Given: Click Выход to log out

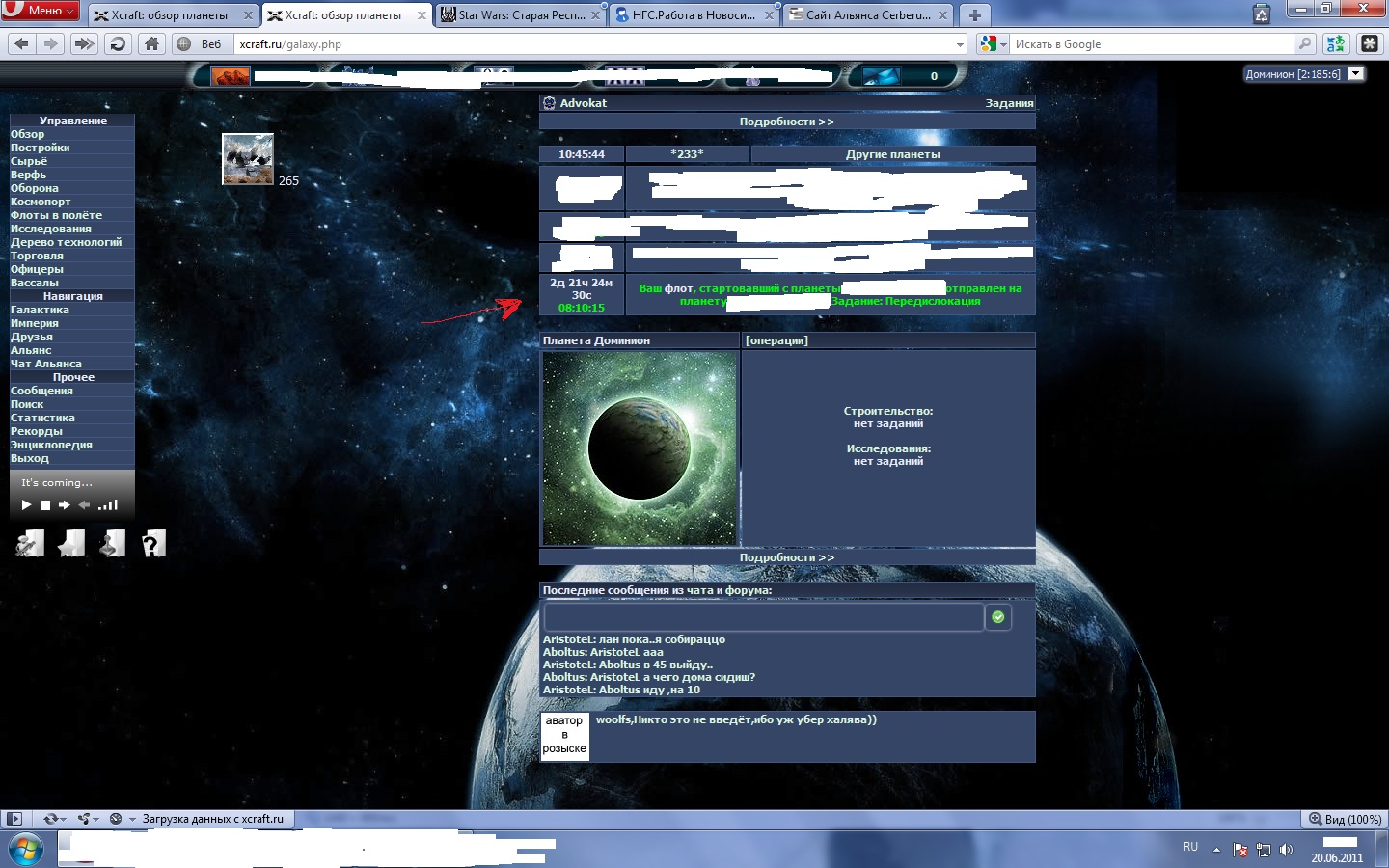Looking at the screenshot, I should coord(29,458).
